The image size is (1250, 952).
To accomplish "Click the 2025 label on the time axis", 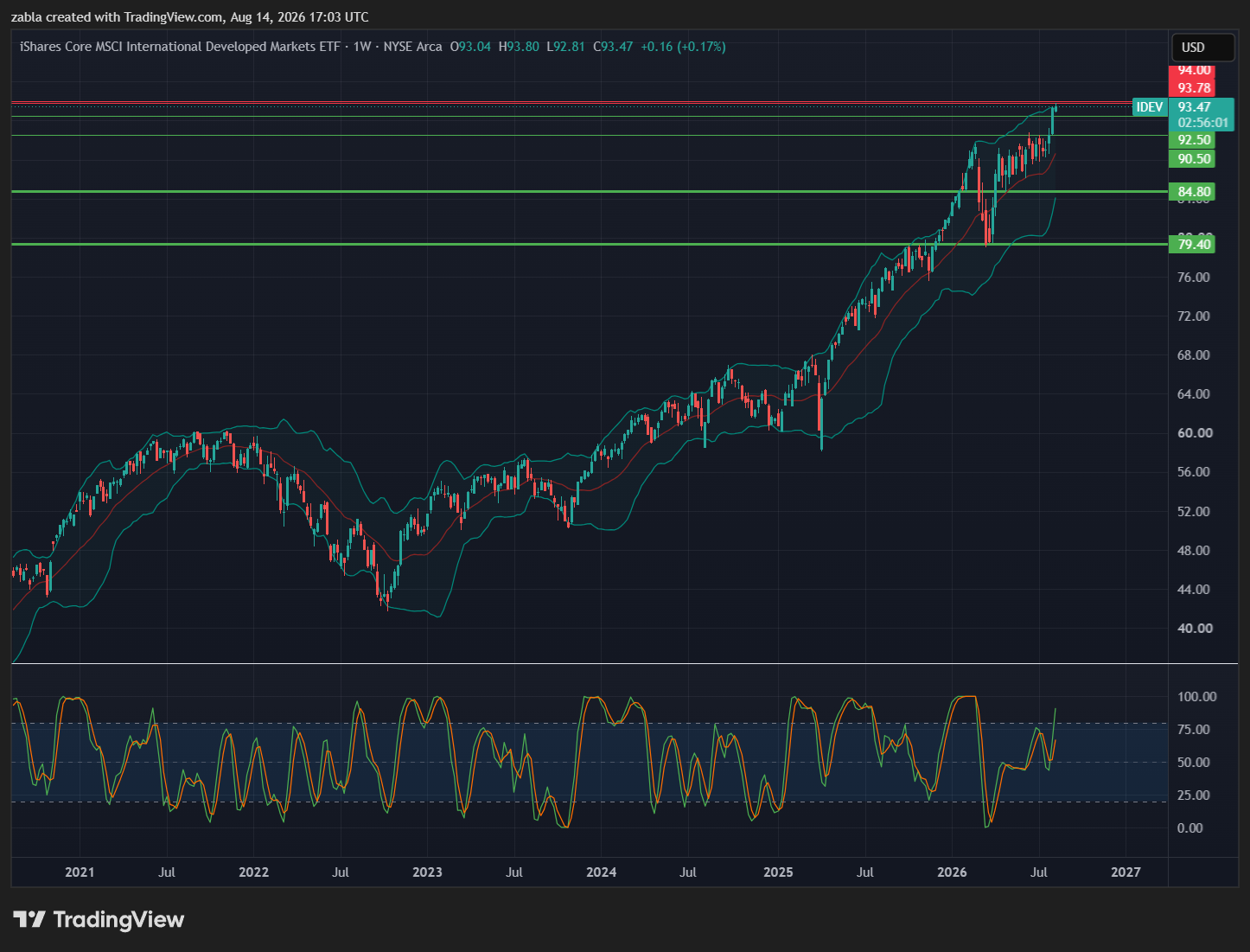I will (x=778, y=872).
